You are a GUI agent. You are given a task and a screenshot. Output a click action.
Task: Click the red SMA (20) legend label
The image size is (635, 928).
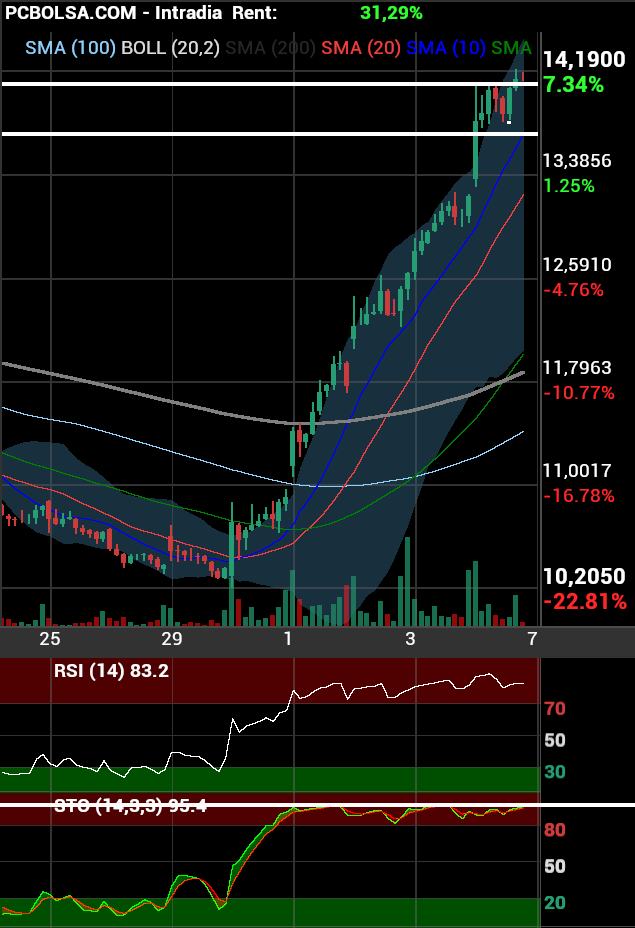point(362,48)
